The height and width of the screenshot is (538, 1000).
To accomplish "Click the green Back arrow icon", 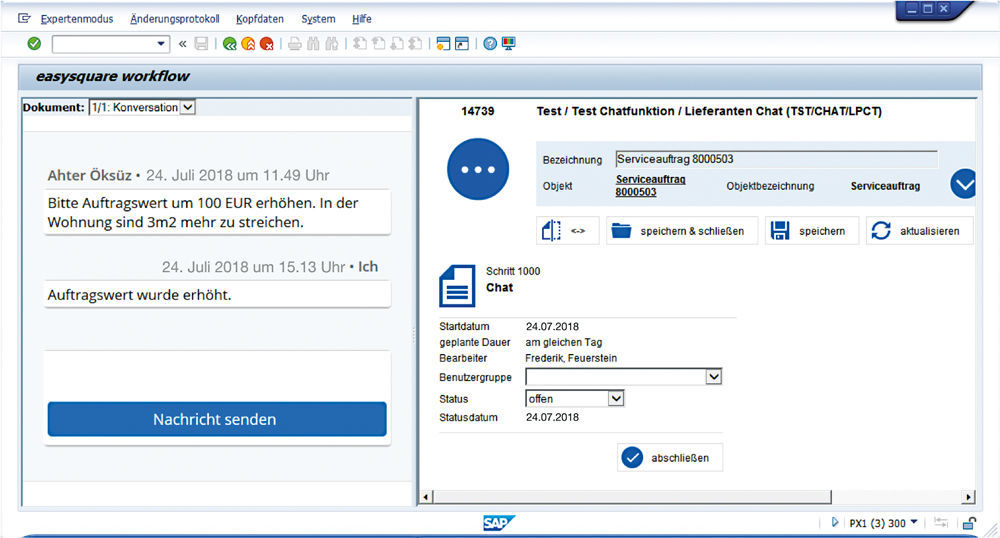I will pos(230,44).
